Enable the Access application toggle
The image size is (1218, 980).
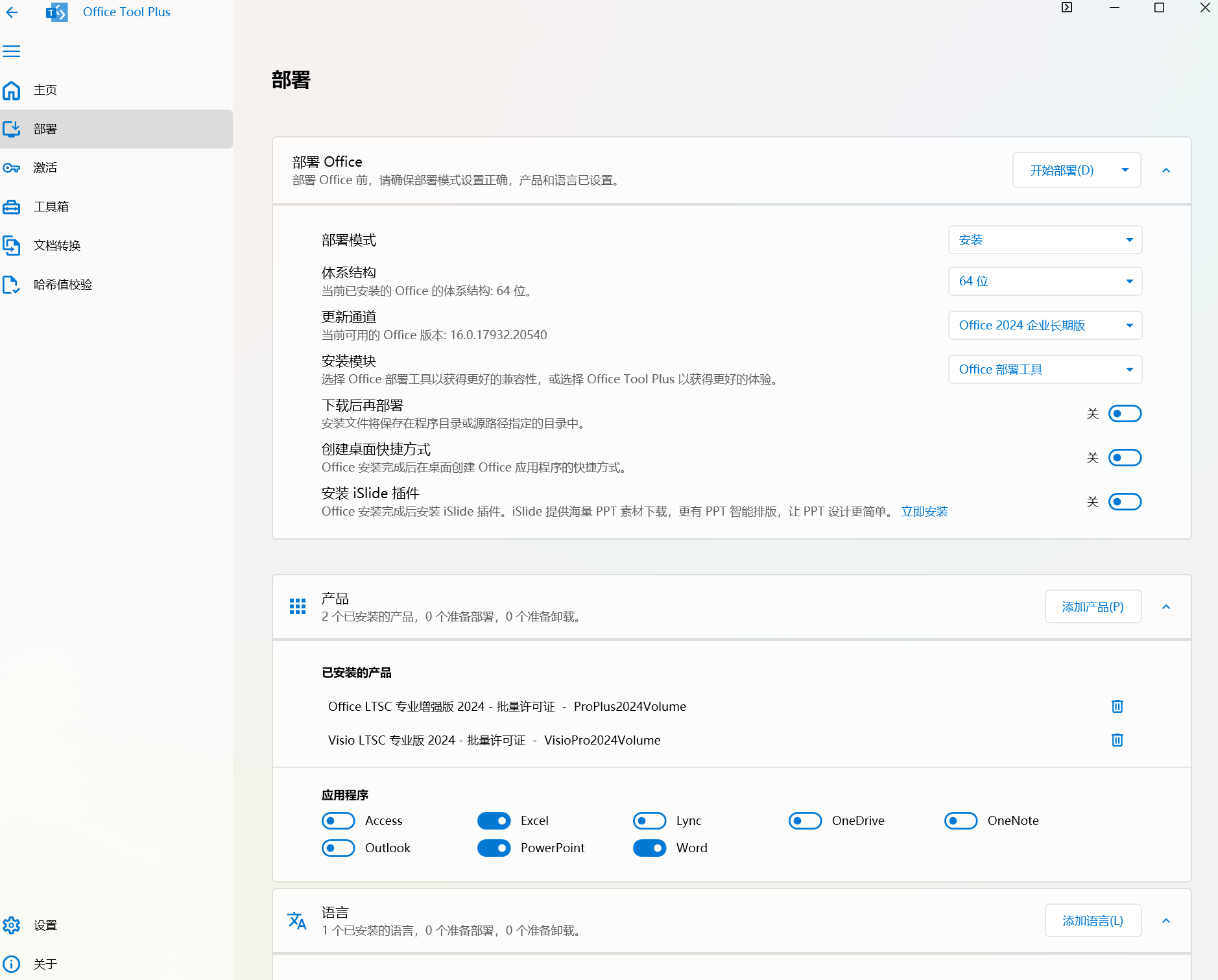(x=339, y=821)
